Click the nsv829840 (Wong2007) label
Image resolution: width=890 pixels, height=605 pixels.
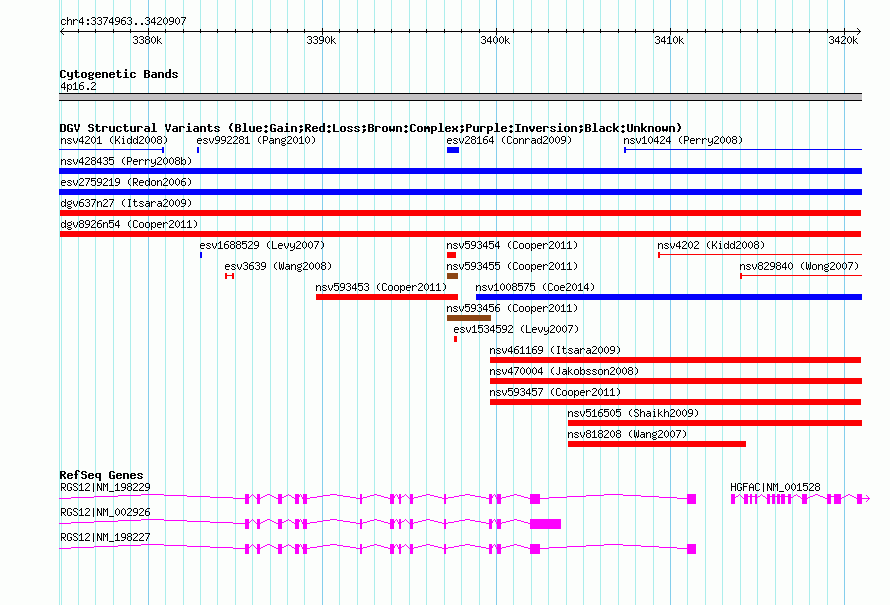799,266
